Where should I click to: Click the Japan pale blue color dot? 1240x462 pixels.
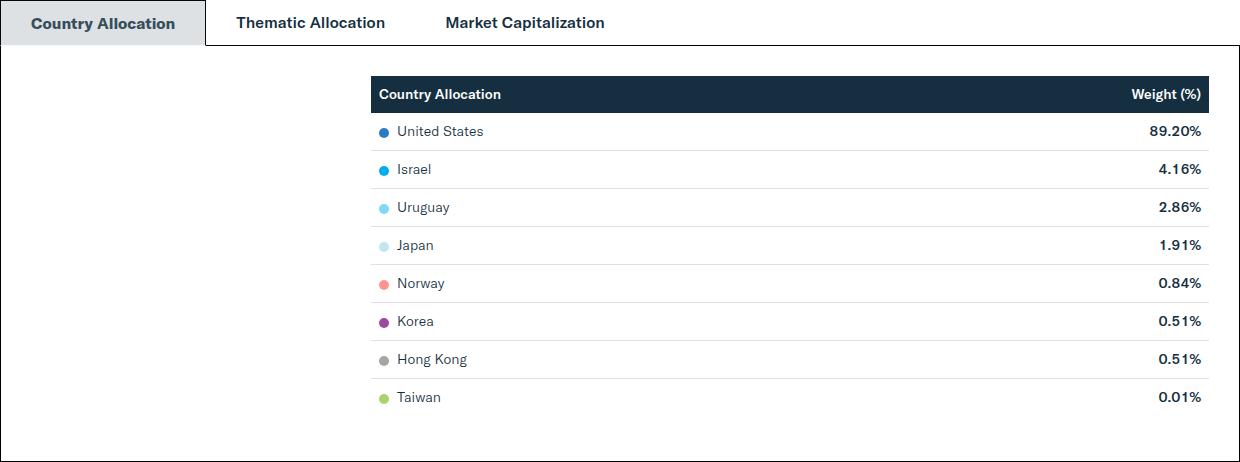(384, 246)
